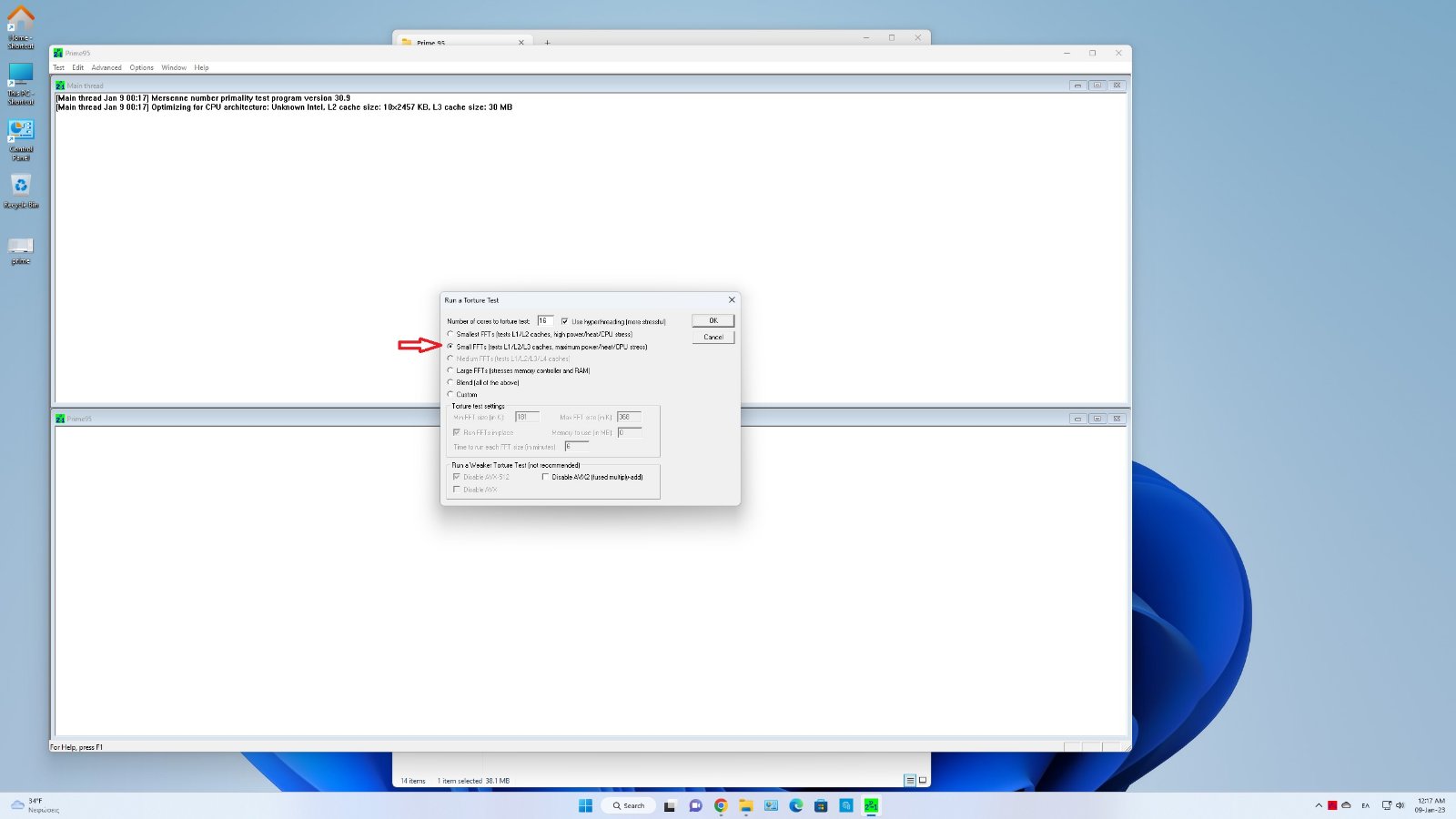Image resolution: width=1456 pixels, height=819 pixels.
Task: Click the weather widget on the taskbar
Action: (35, 805)
